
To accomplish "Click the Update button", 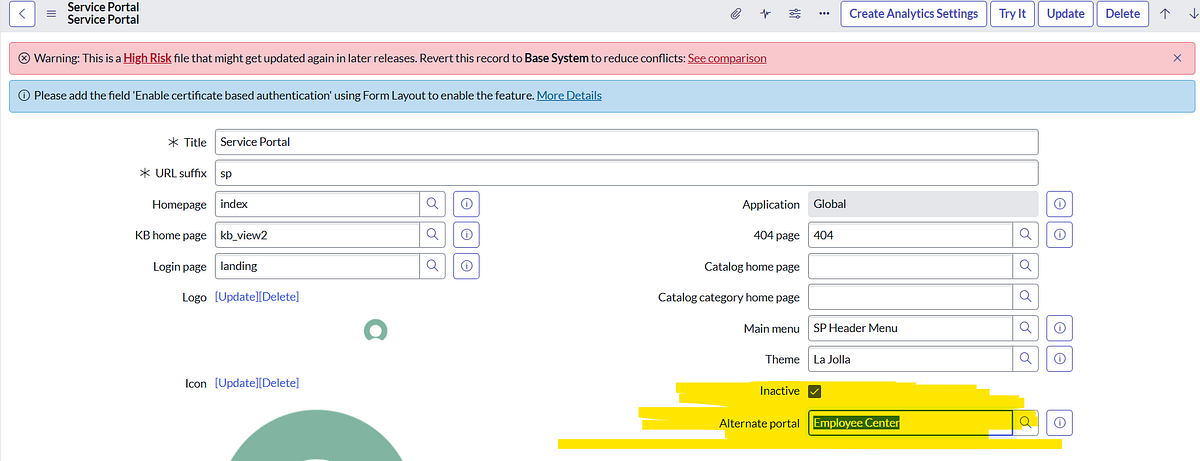I will tap(1065, 14).
